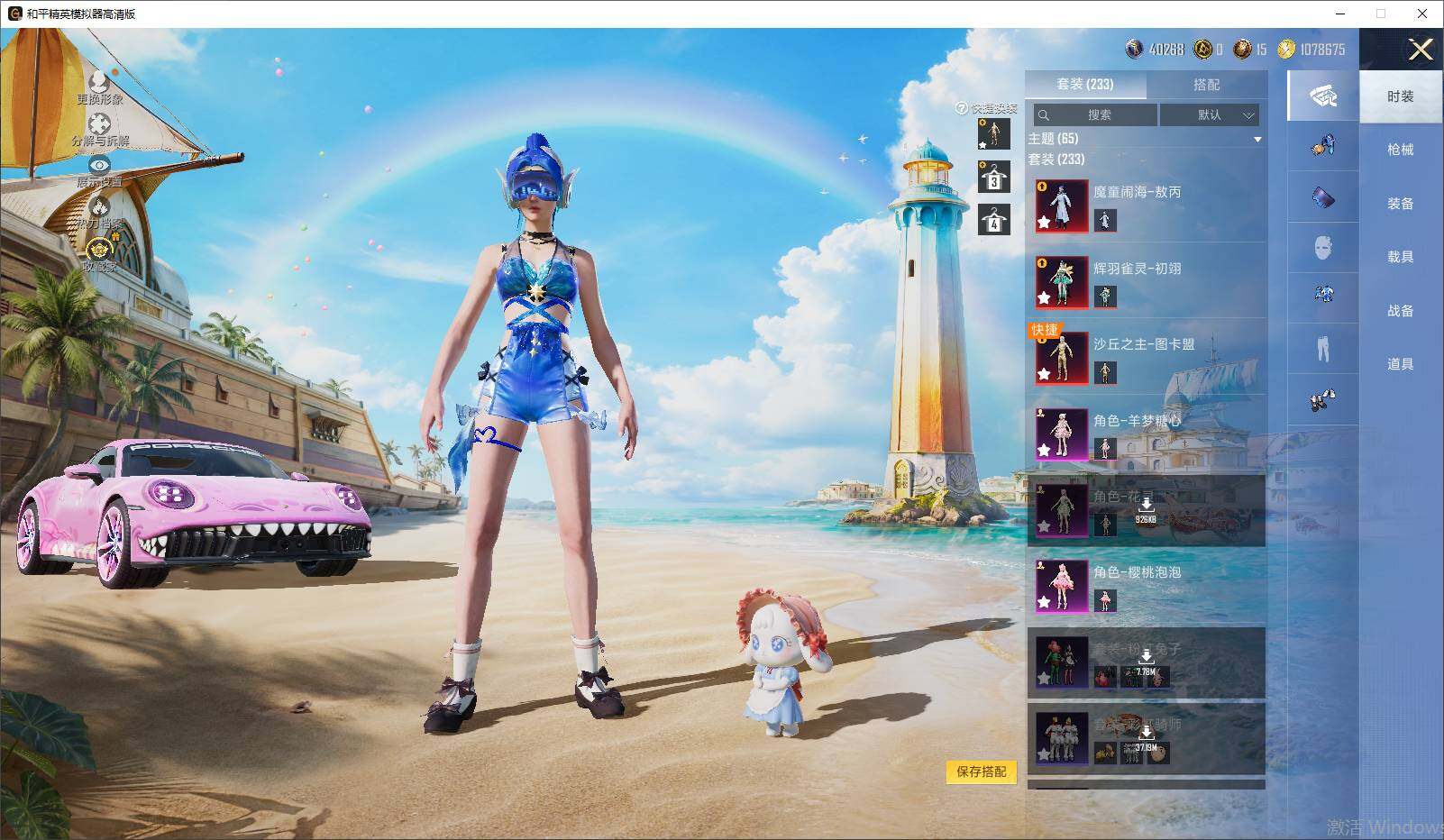Toggle favorite star on 魔童闹海-敖丙
This screenshot has height=840, width=1444.
(x=1044, y=222)
